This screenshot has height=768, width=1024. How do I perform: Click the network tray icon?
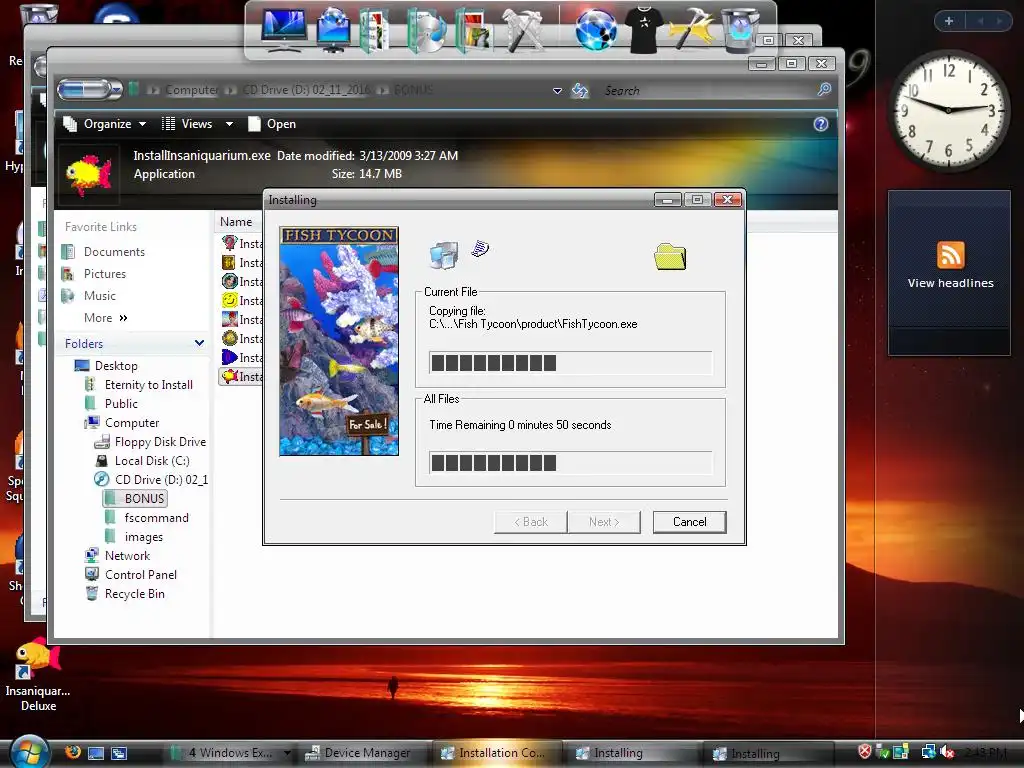pyautogui.click(x=928, y=752)
